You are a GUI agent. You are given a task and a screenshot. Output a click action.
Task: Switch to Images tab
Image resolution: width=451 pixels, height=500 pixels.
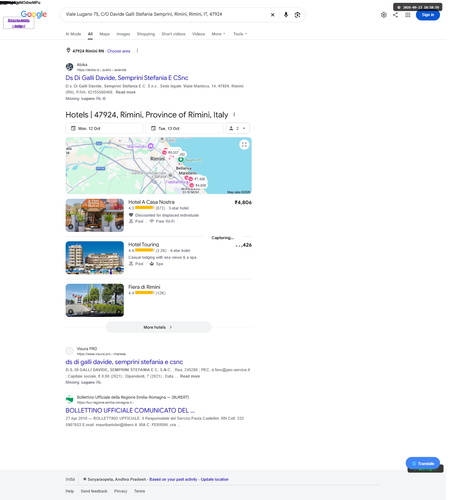click(123, 34)
